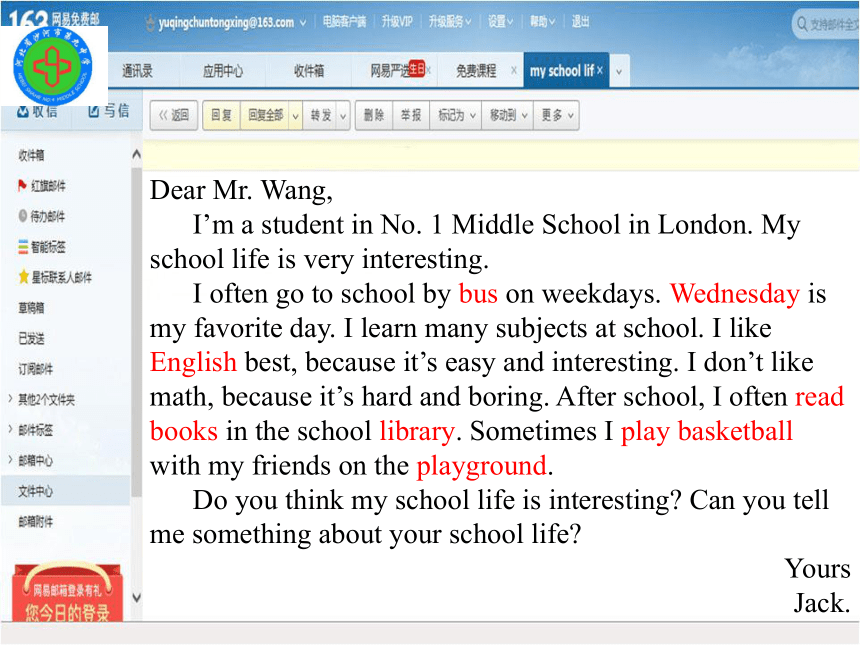Close the my school life tab
The width and height of the screenshot is (860, 645).
click(x=599, y=70)
